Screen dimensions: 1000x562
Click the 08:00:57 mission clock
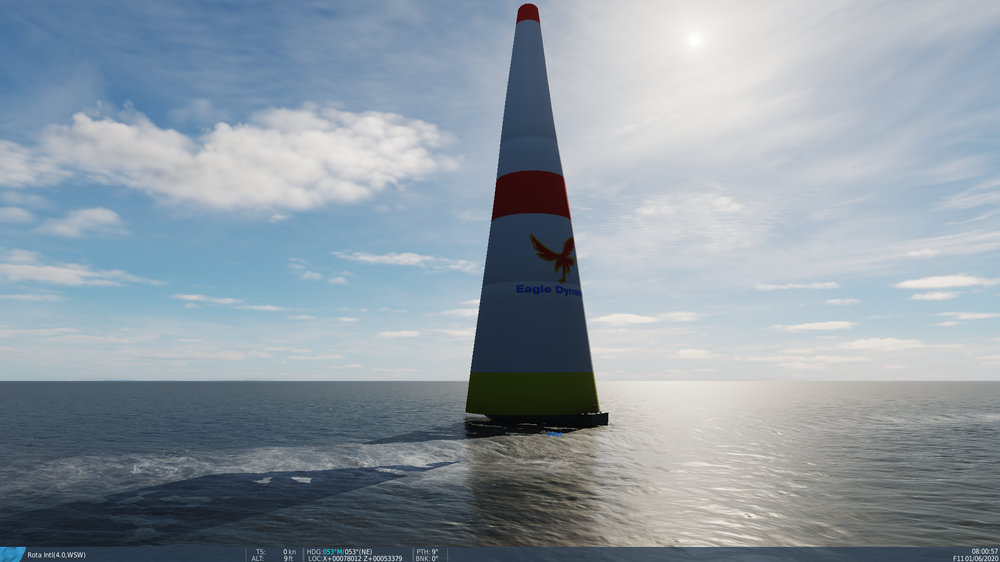(985, 551)
